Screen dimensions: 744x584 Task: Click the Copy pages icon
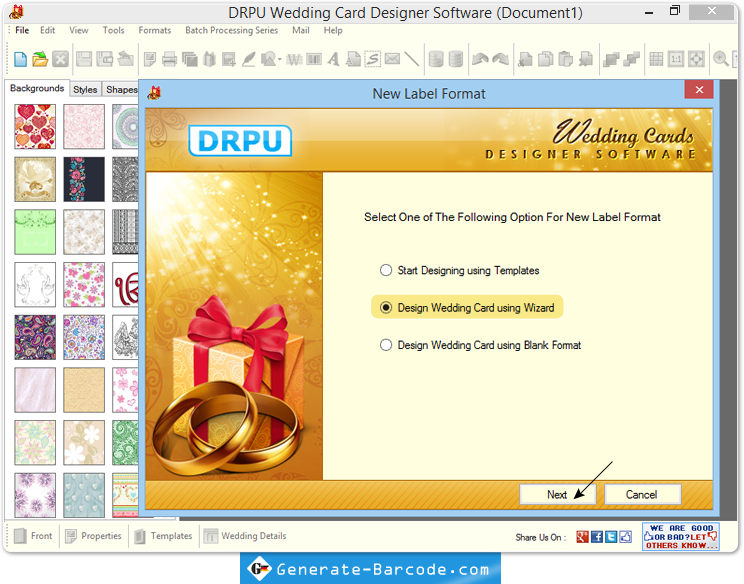(x=545, y=59)
